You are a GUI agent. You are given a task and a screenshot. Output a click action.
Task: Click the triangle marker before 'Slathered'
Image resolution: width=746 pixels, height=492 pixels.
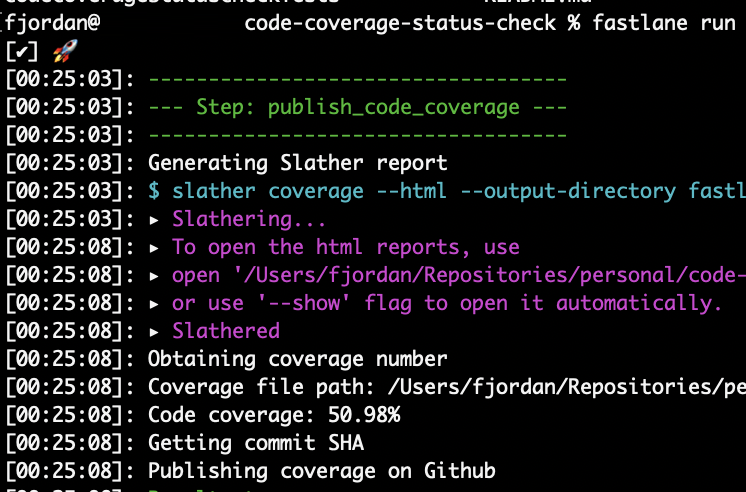pyautogui.click(x=154, y=332)
